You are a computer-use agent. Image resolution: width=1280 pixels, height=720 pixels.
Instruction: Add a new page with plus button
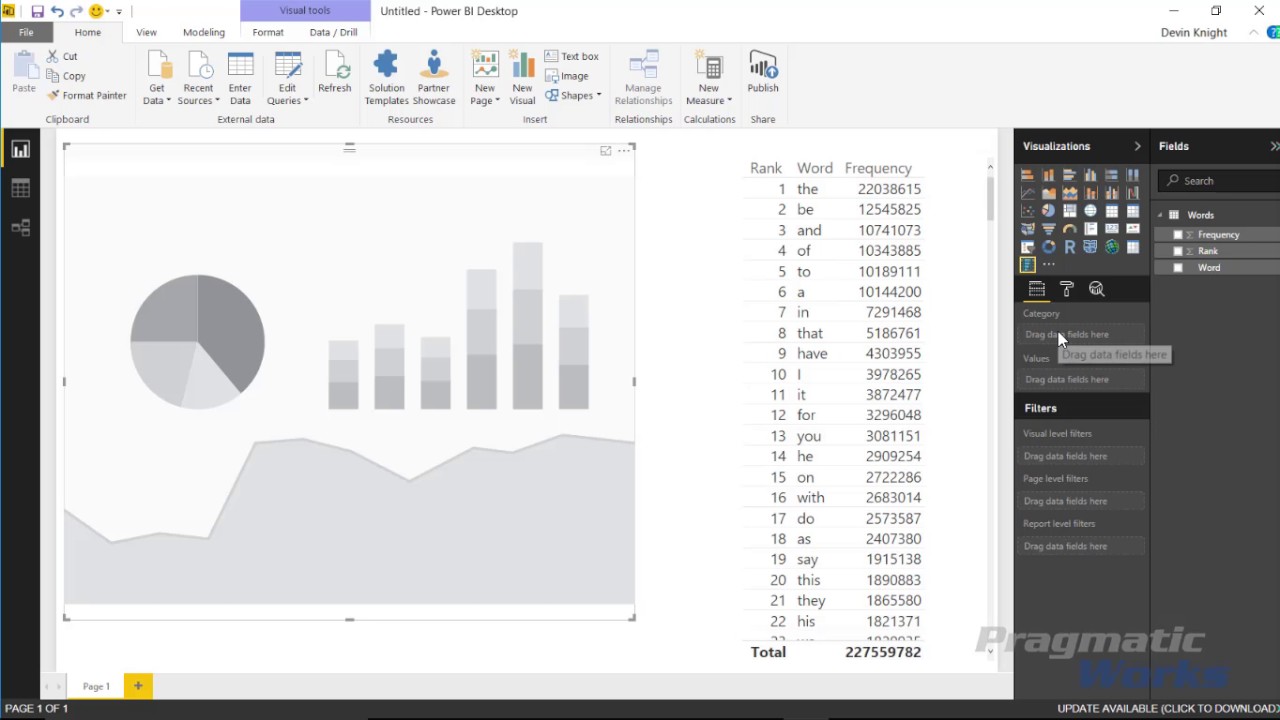[138, 686]
